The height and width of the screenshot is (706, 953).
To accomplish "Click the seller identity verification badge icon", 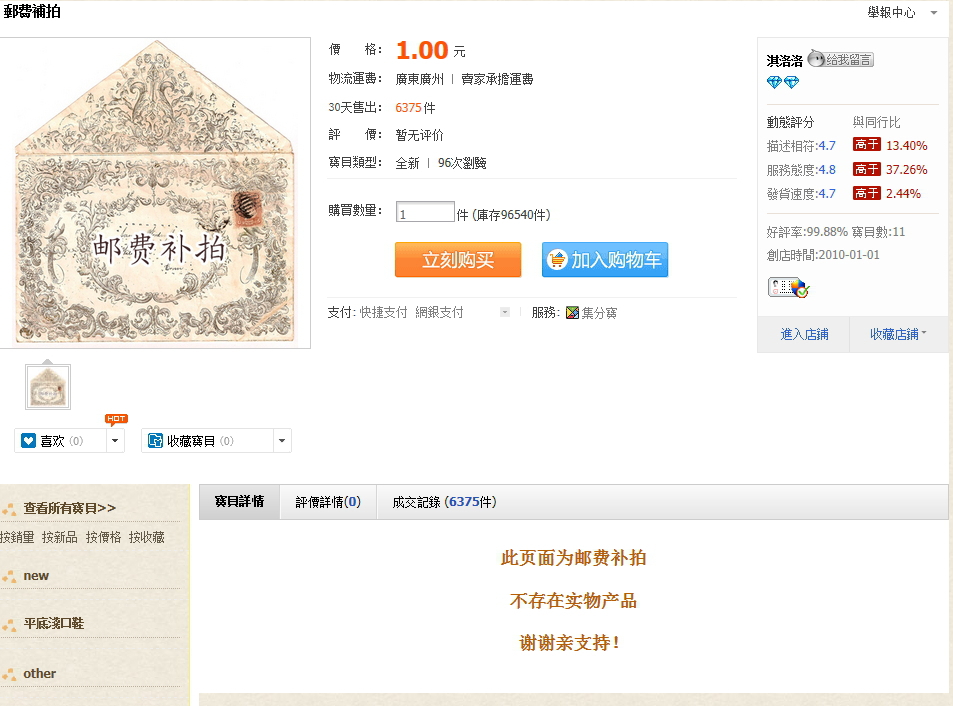I will (x=788, y=288).
